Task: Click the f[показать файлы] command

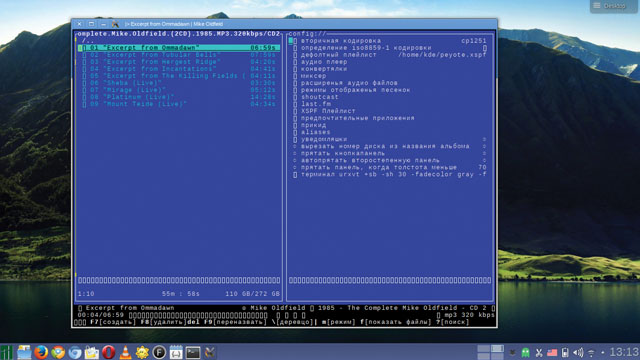Action: point(396,322)
